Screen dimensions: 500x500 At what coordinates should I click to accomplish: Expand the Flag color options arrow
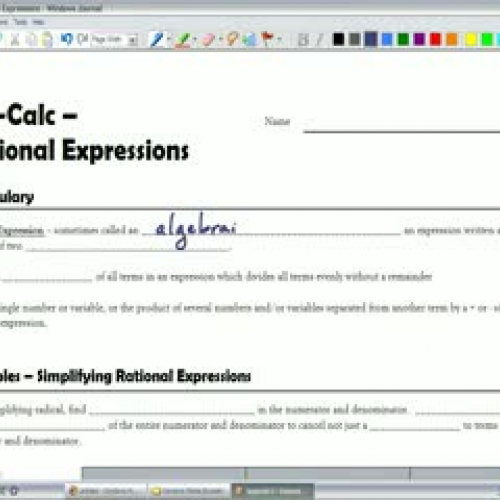(279, 39)
